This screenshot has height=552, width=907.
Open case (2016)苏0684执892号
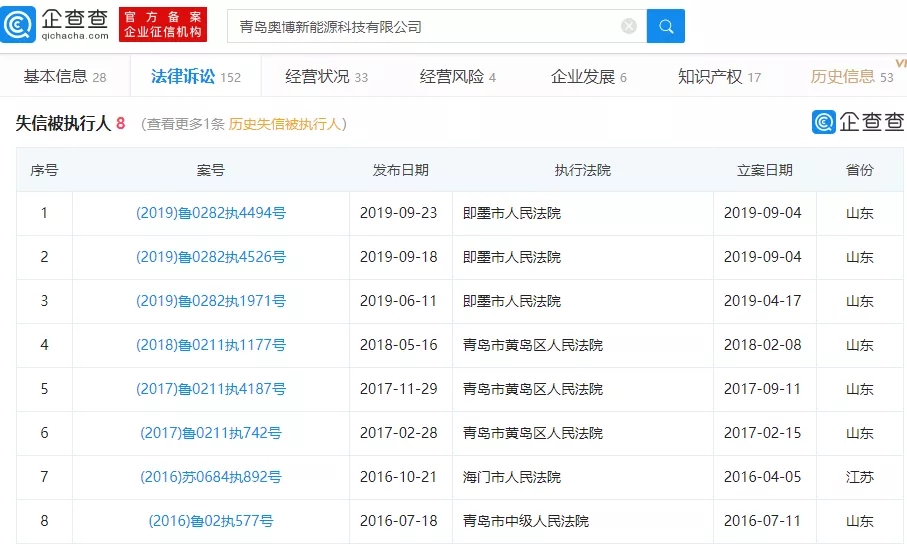click(x=211, y=477)
